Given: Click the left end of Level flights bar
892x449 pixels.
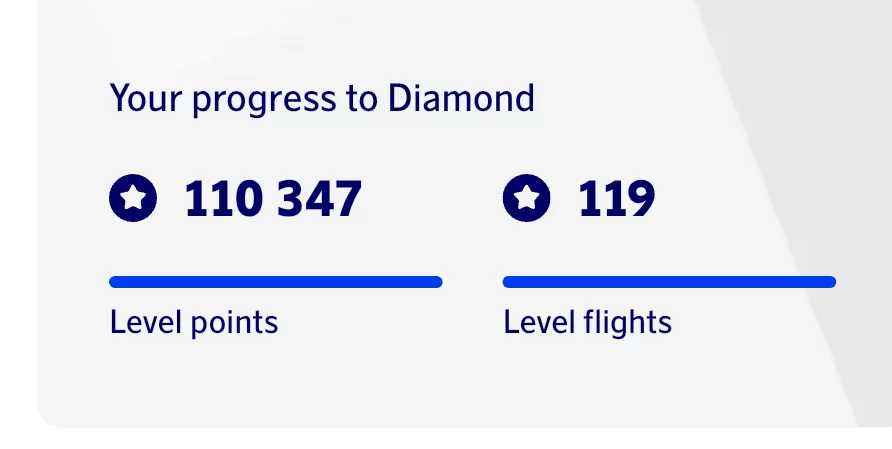Looking at the screenshot, I should pos(509,282).
